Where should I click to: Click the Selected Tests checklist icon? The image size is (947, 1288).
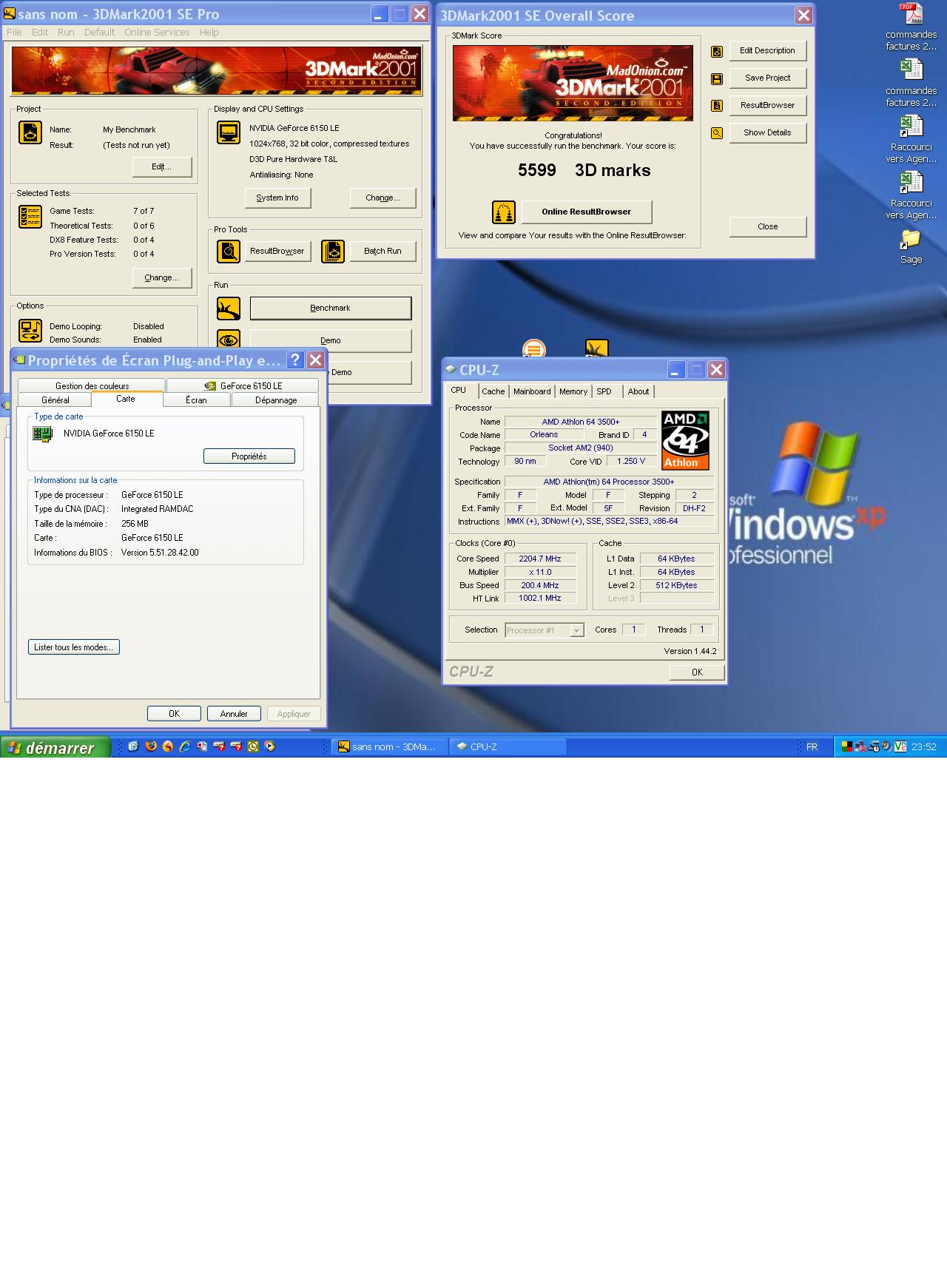[x=30, y=217]
